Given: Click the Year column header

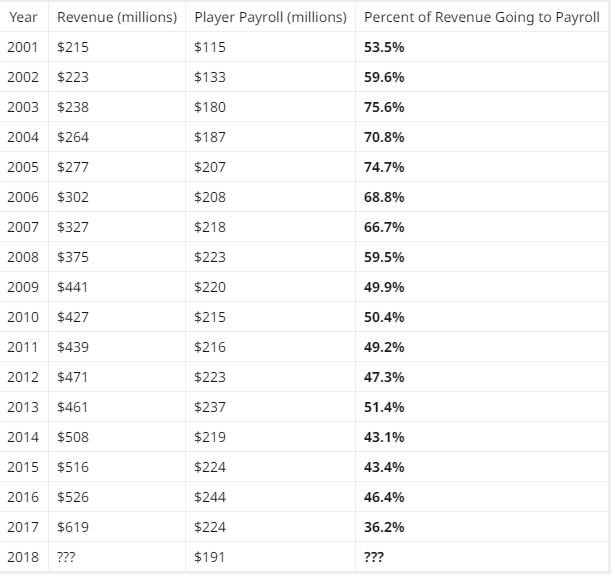Looking at the screenshot, I should [x=23, y=18].
